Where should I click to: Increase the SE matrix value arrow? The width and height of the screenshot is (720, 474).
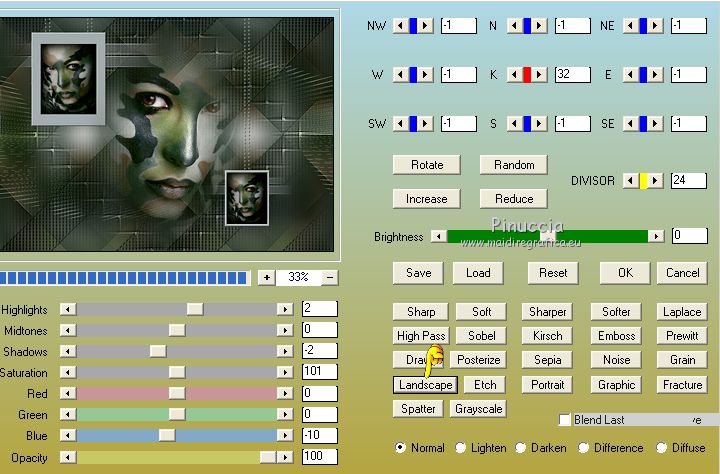[x=656, y=124]
